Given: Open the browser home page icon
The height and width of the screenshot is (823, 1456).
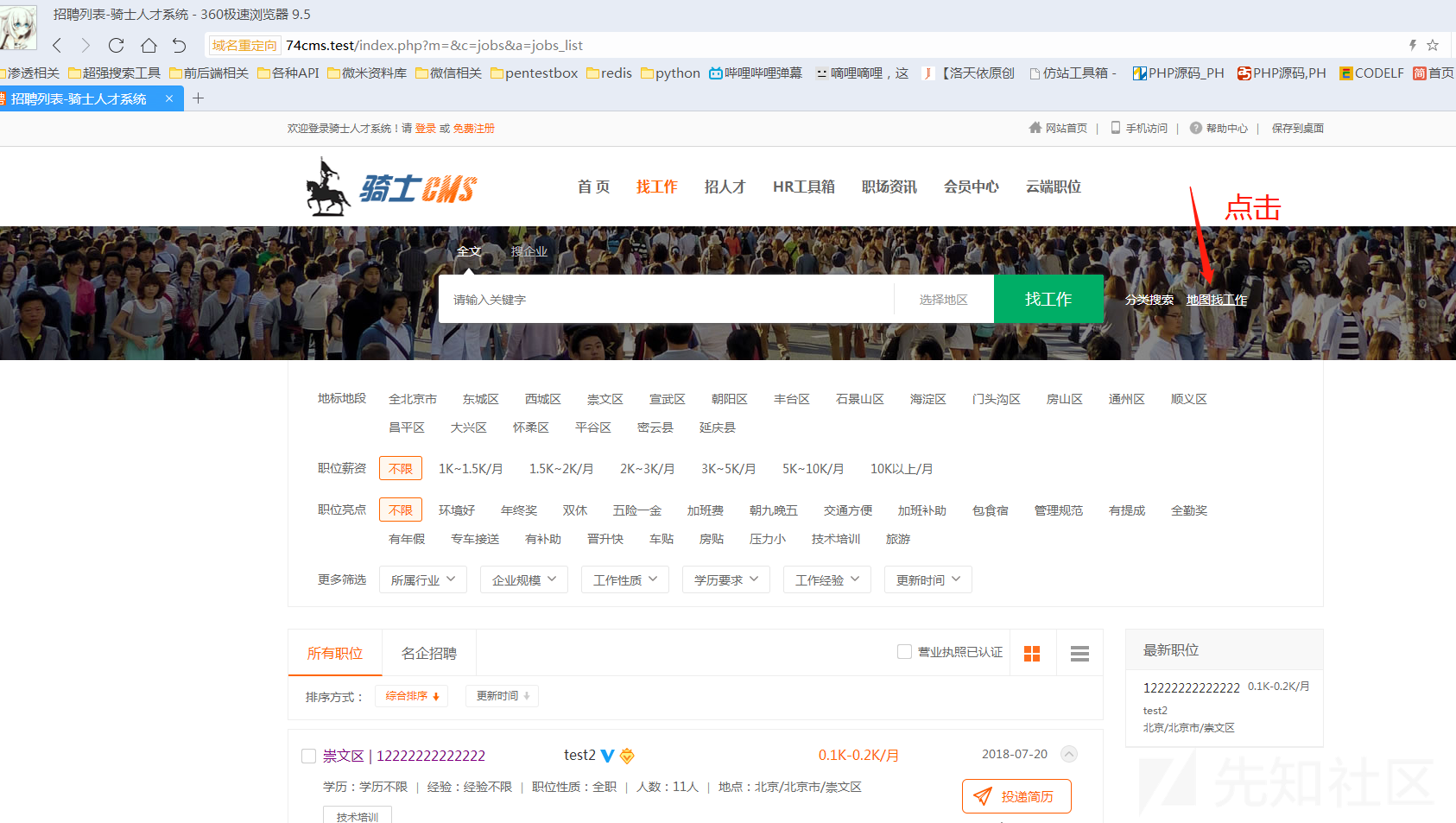Looking at the screenshot, I should [149, 45].
